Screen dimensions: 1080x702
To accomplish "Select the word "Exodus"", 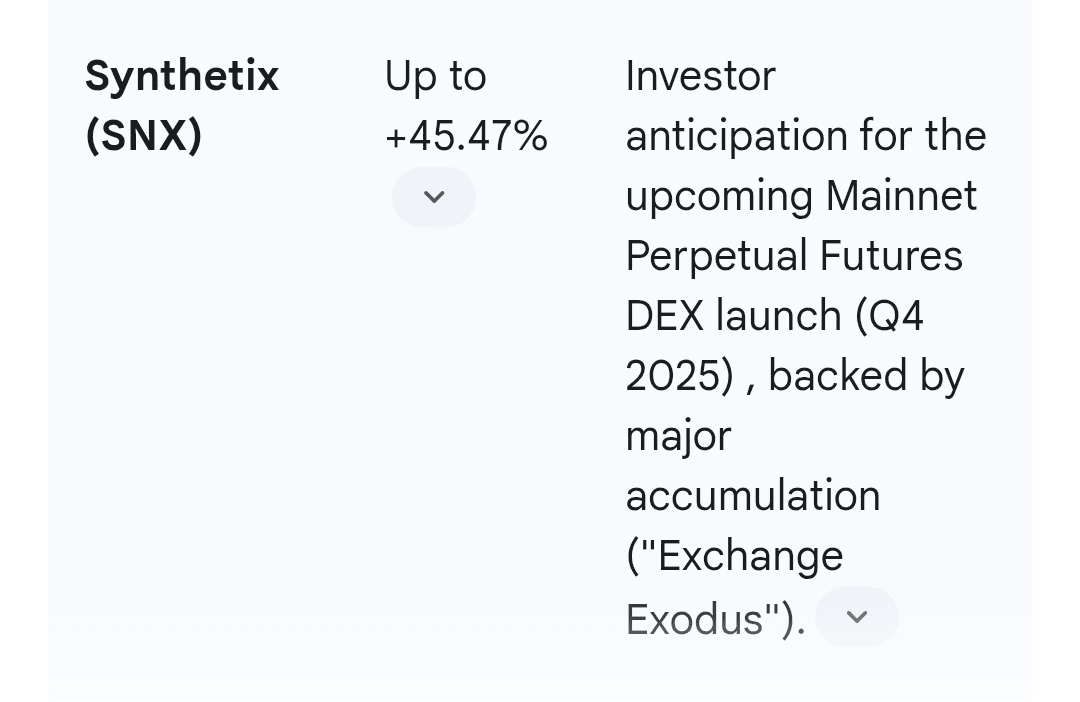I will coord(696,619).
